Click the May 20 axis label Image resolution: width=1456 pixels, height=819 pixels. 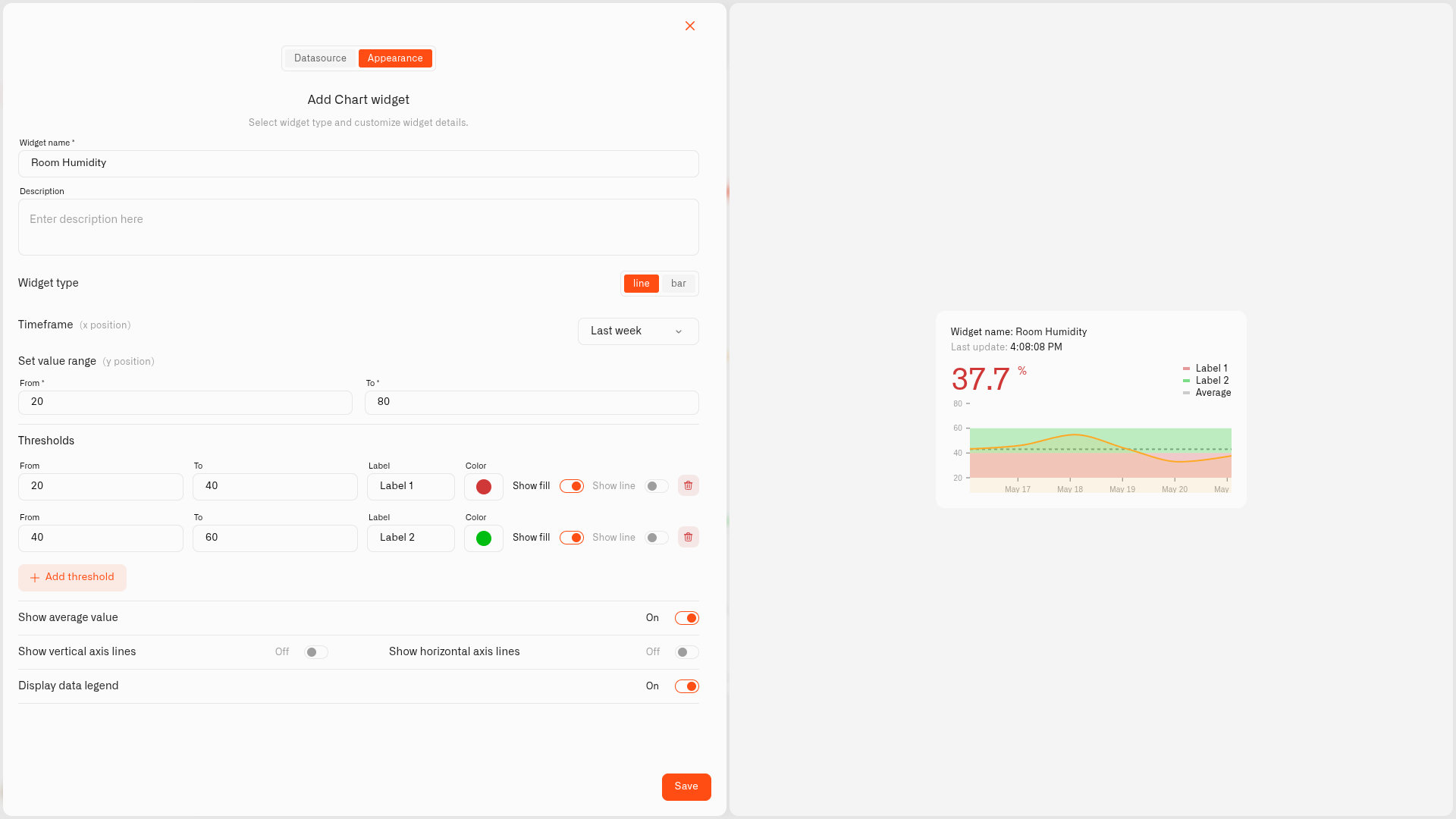coord(1175,490)
